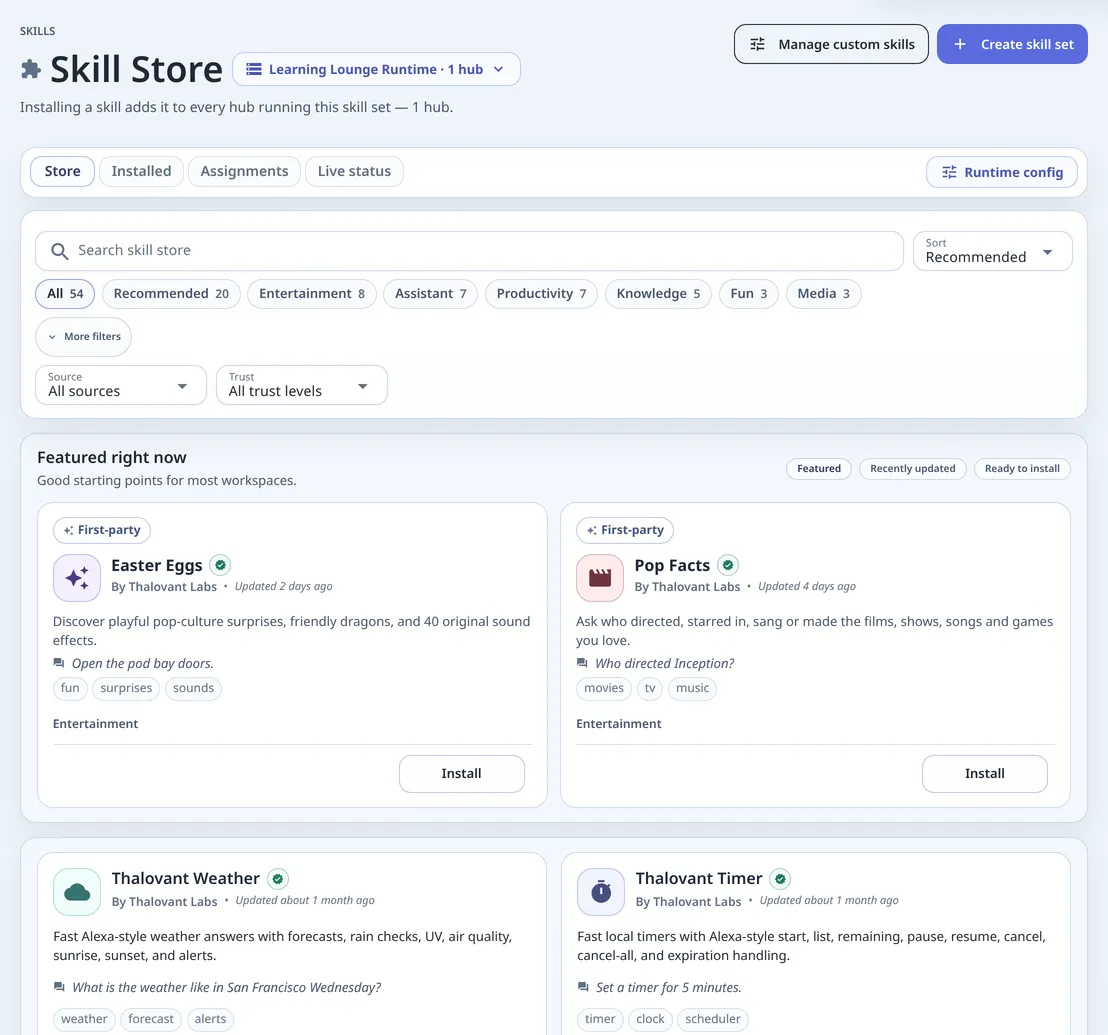The image size is (1108, 1035).
Task: Click the sliders icon in Runtime config
Action: [x=949, y=172]
